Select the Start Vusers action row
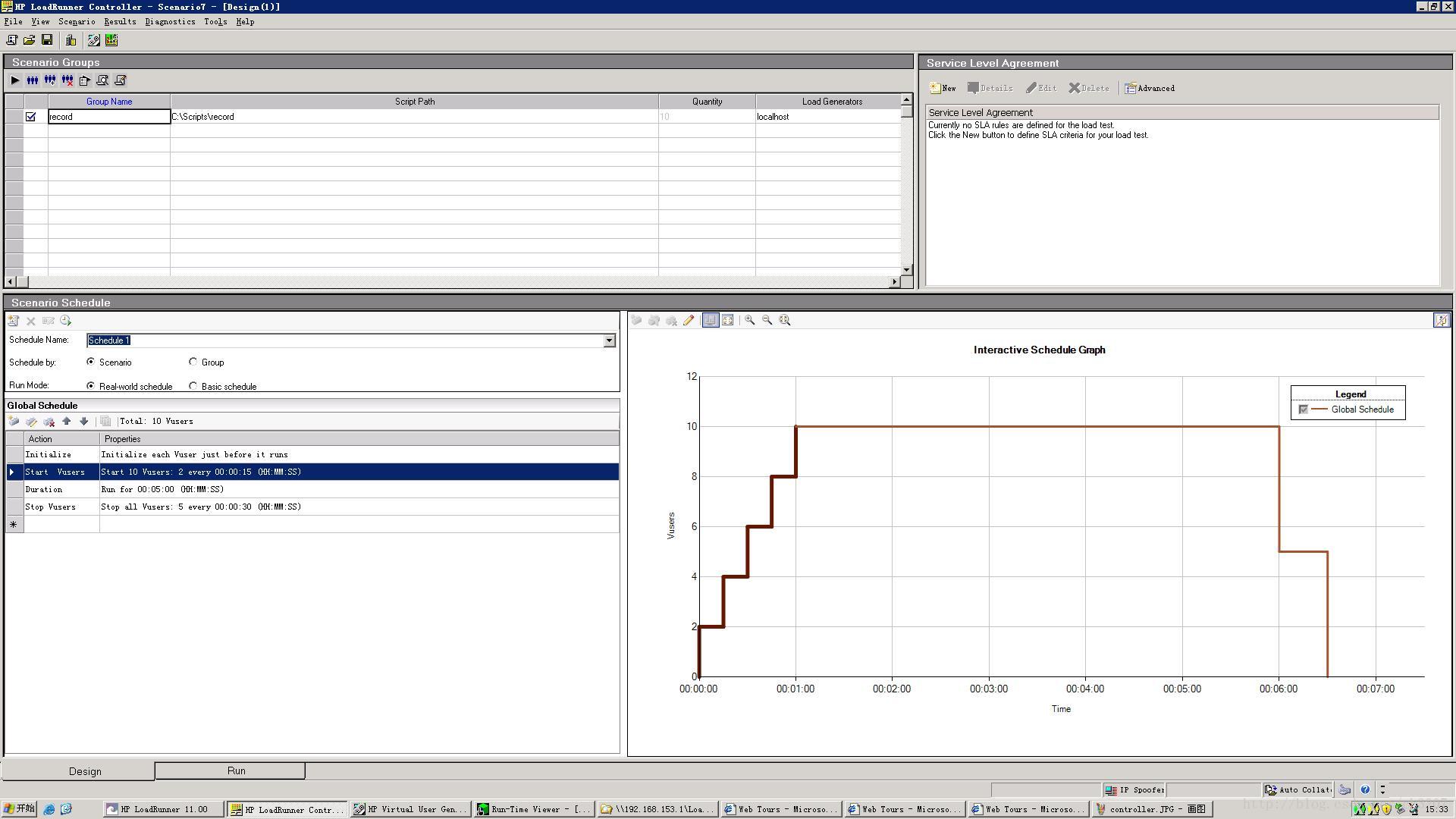Screen dimensions: 1456x819 (x=312, y=472)
